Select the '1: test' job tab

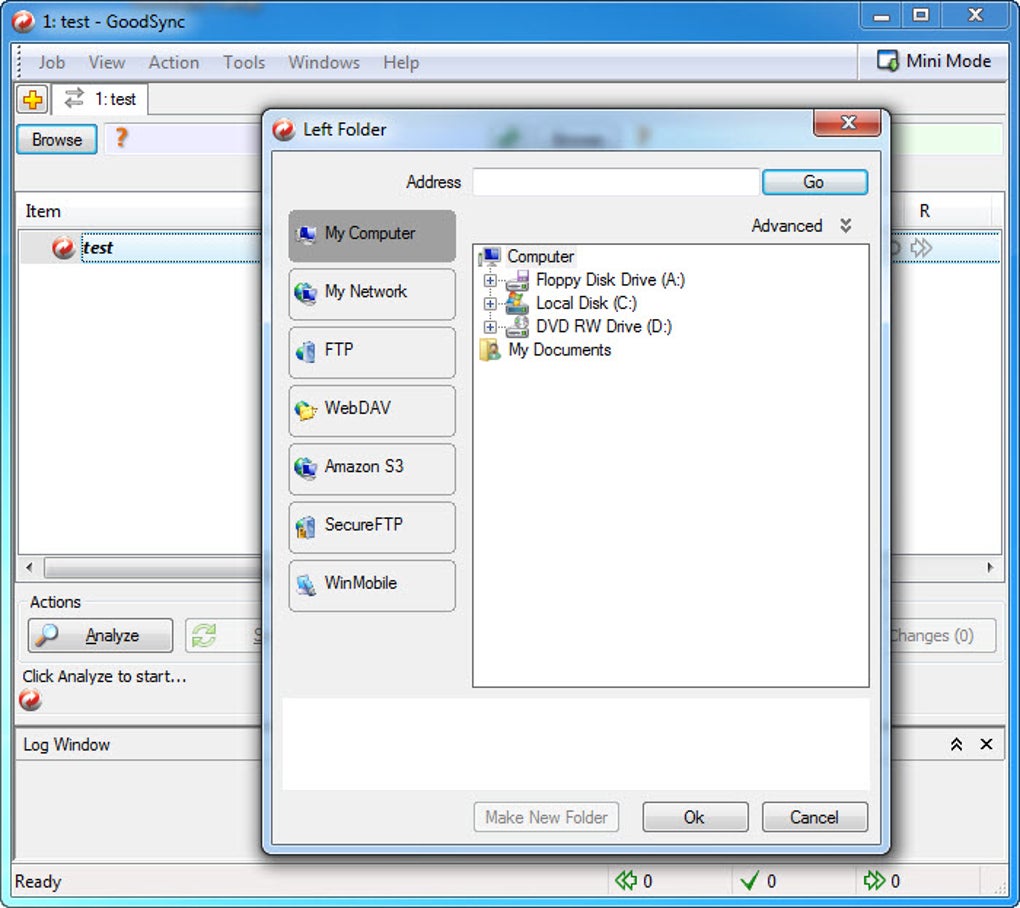[100, 99]
